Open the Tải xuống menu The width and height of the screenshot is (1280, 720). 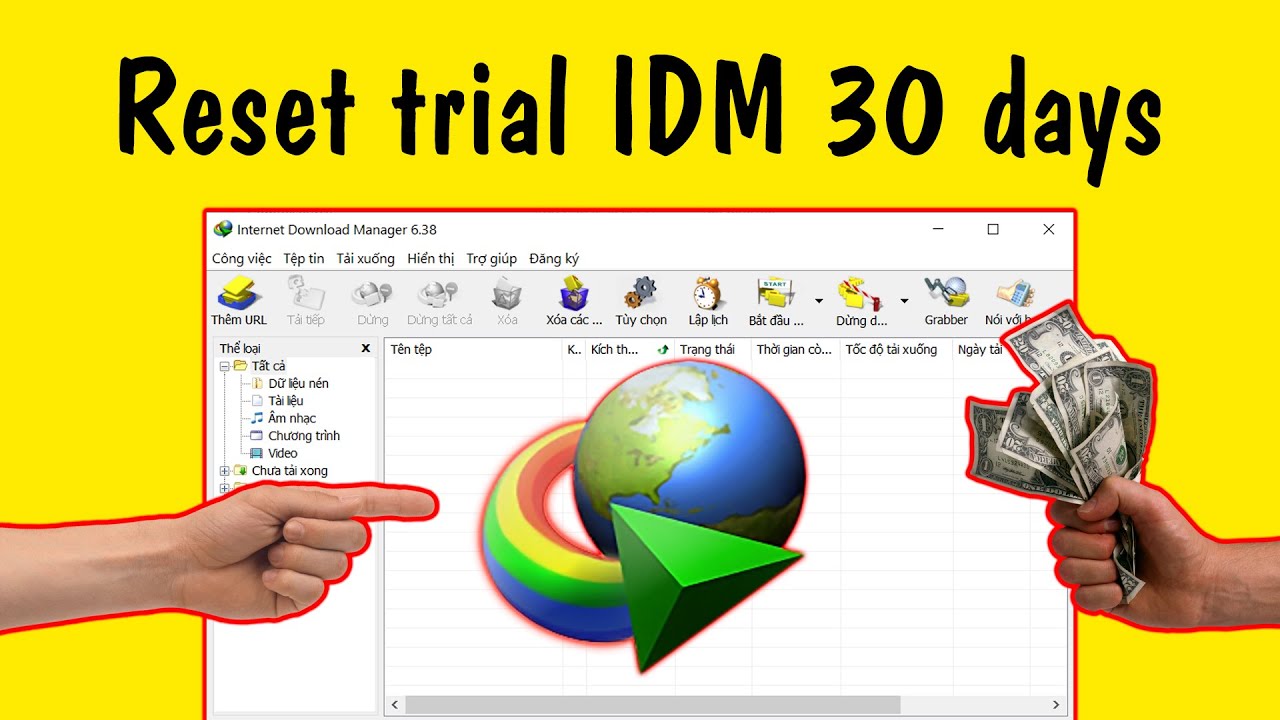(x=366, y=258)
